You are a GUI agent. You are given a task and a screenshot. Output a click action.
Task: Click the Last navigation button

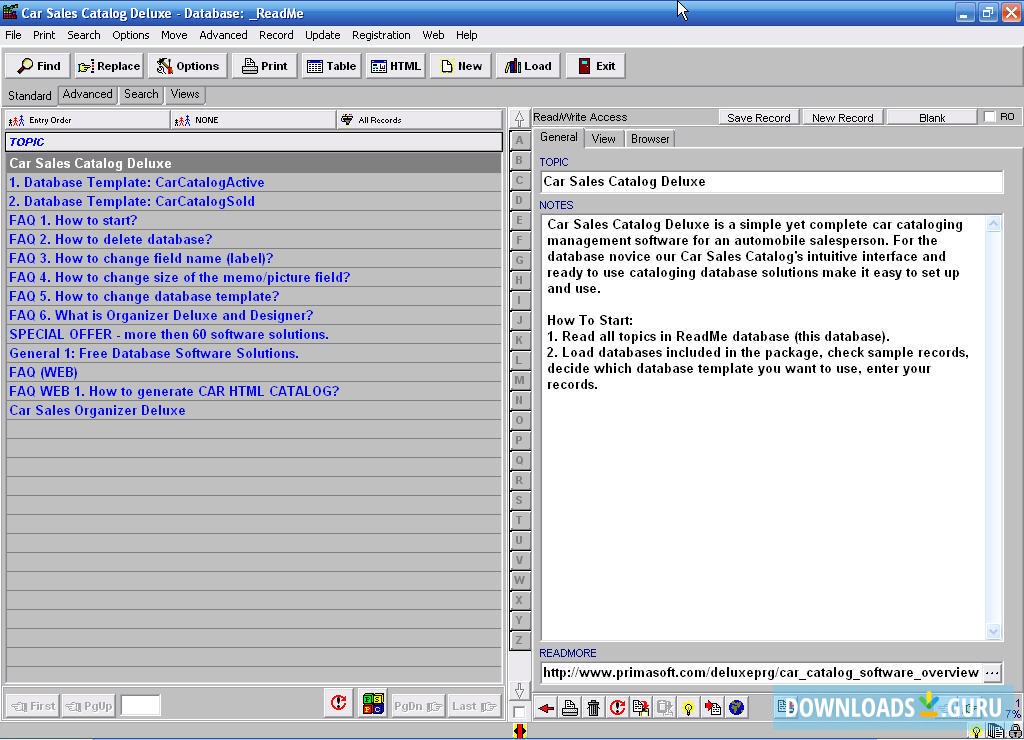click(473, 706)
